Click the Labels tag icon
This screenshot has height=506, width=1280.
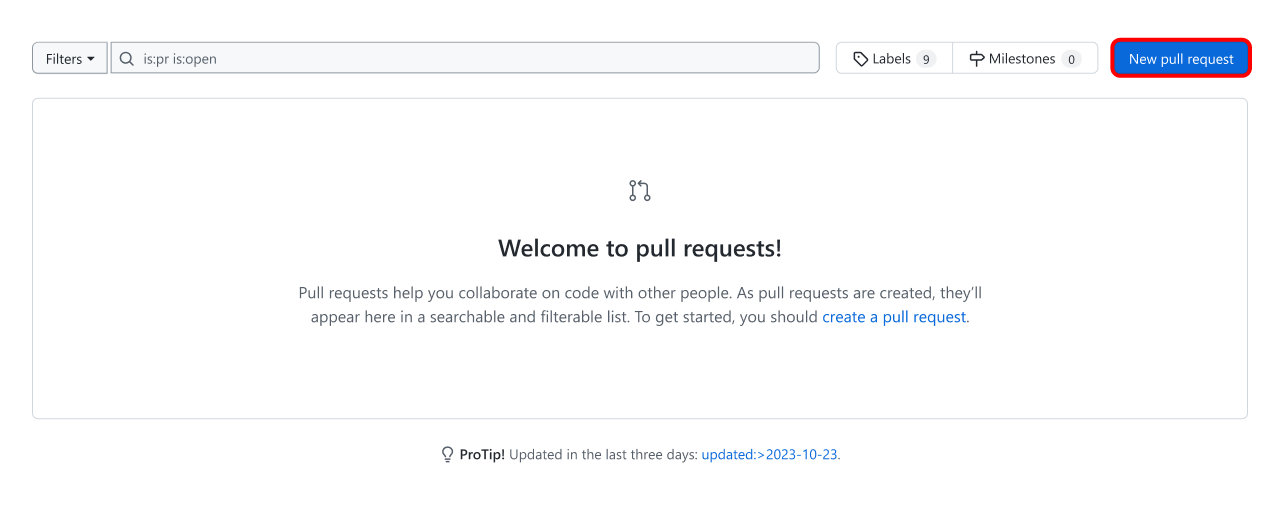tap(861, 59)
